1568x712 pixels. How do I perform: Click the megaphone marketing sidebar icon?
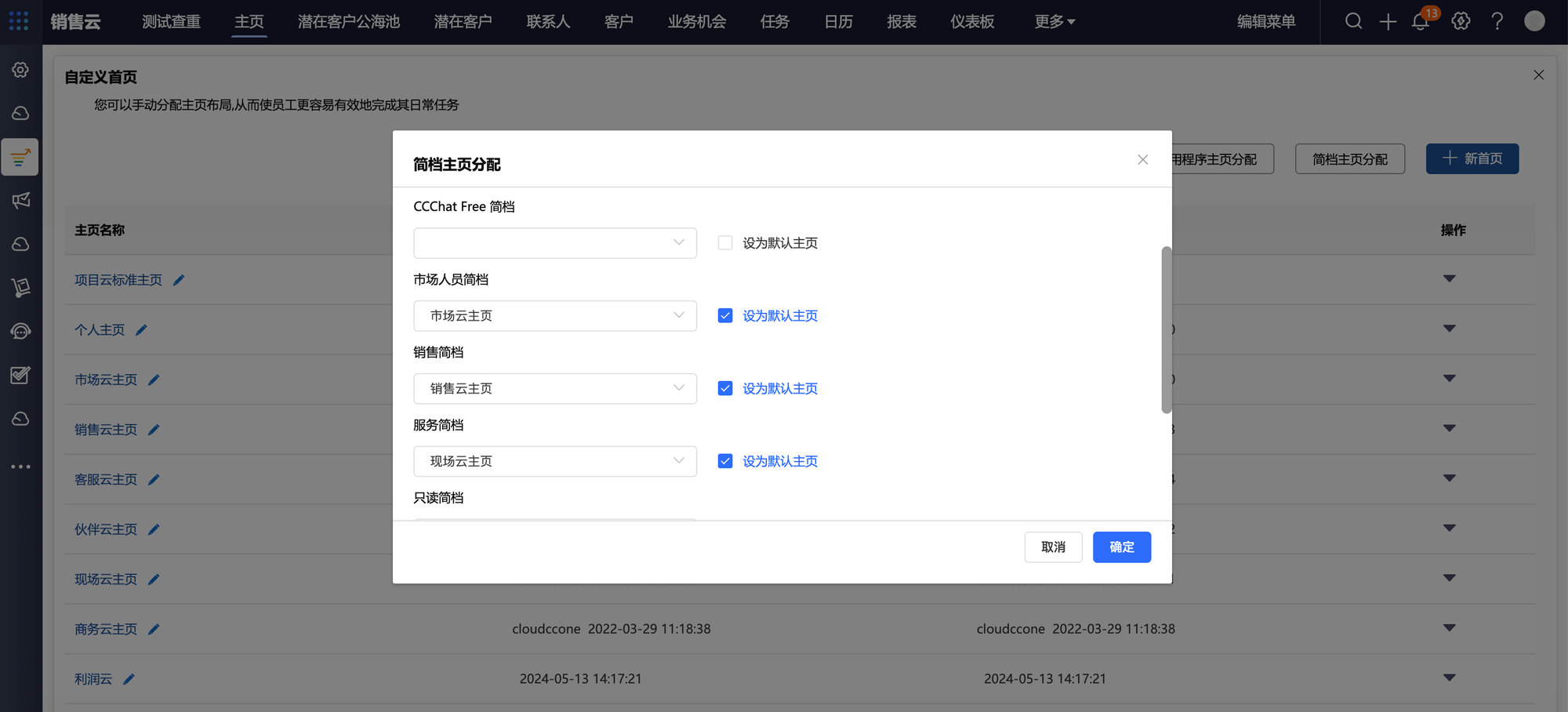coord(21,201)
